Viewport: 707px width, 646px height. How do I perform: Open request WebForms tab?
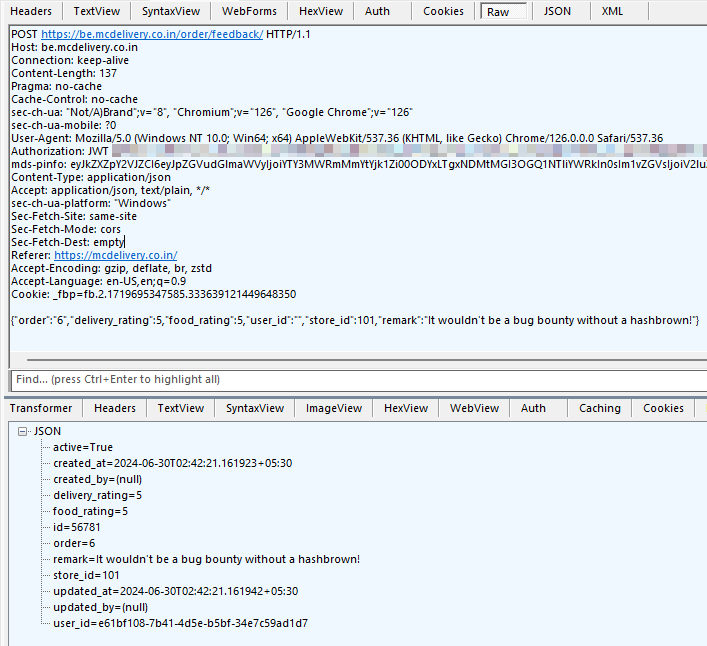coord(249,11)
